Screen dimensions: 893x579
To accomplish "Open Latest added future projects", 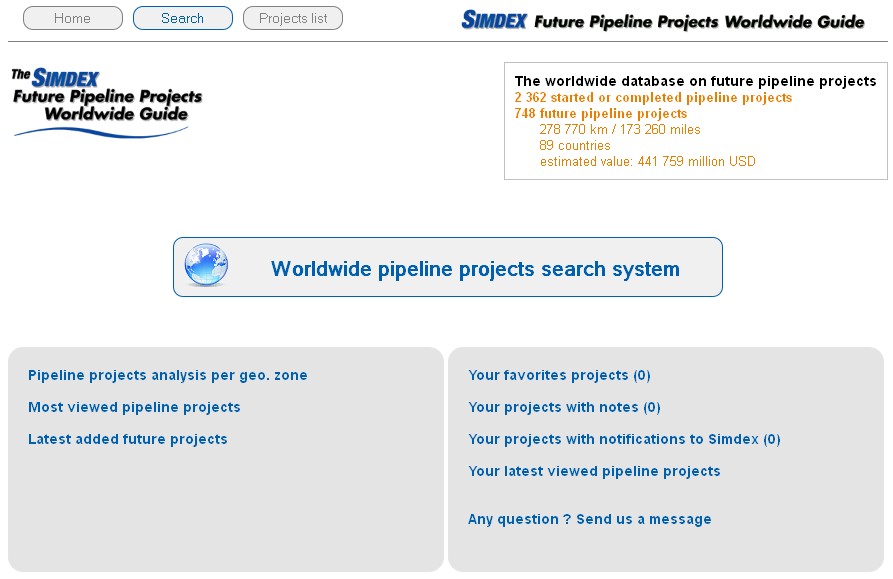I will coord(128,439).
